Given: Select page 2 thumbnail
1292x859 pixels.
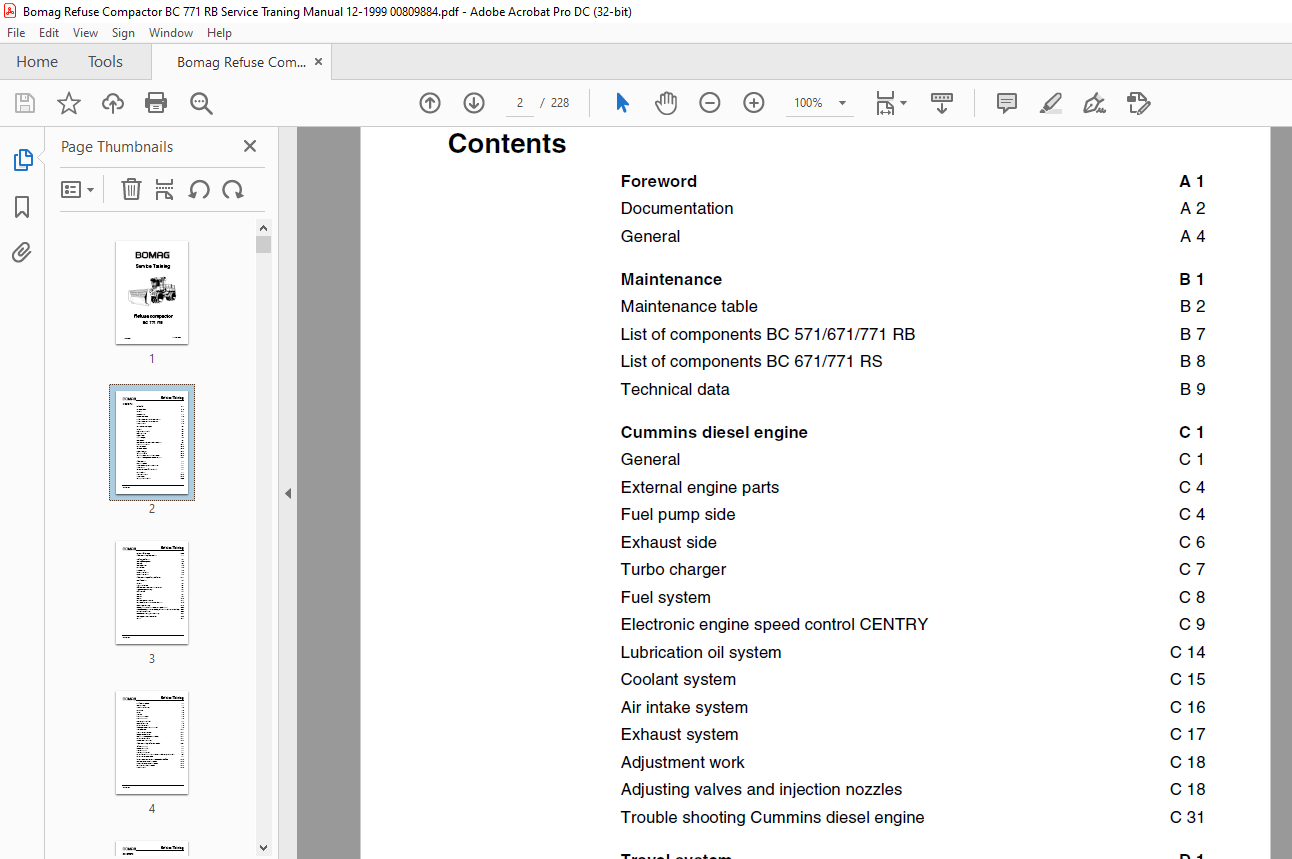Looking at the screenshot, I should tap(152, 443).
